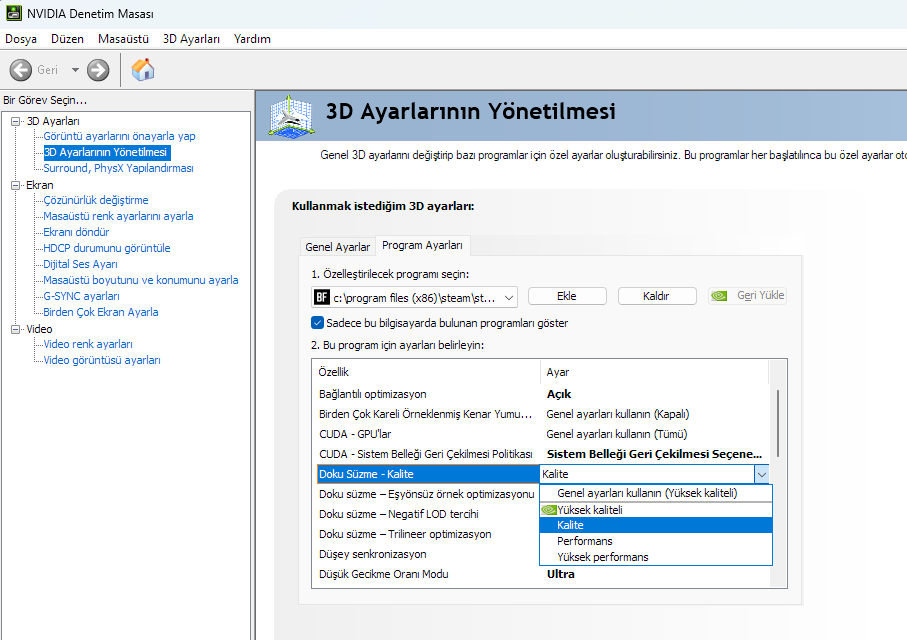Click the Geri Yükle button
The width and height of the screenshot is (907, 640).
(x=747, y=296)
